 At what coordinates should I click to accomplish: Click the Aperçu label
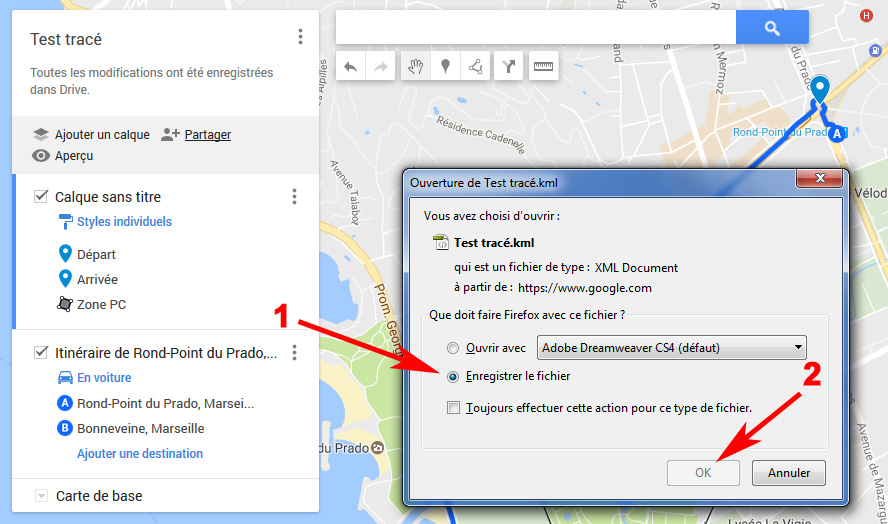[74, 156]
